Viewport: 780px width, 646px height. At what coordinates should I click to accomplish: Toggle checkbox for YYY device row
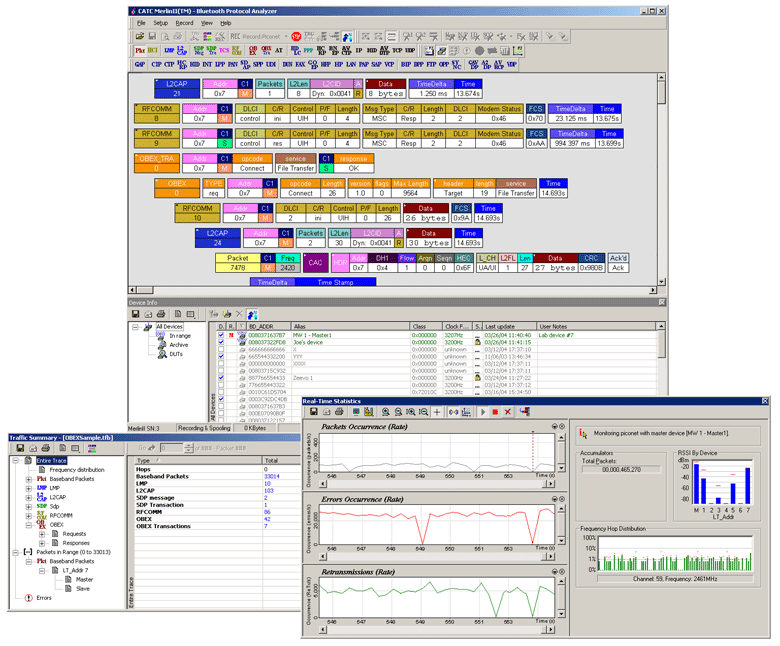click(221, 357)
